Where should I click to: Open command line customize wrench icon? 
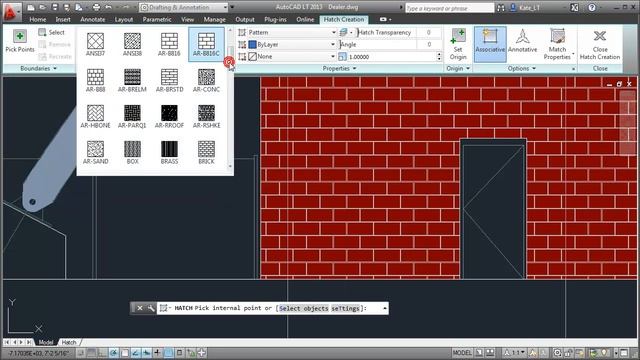[x=151, y=308]
